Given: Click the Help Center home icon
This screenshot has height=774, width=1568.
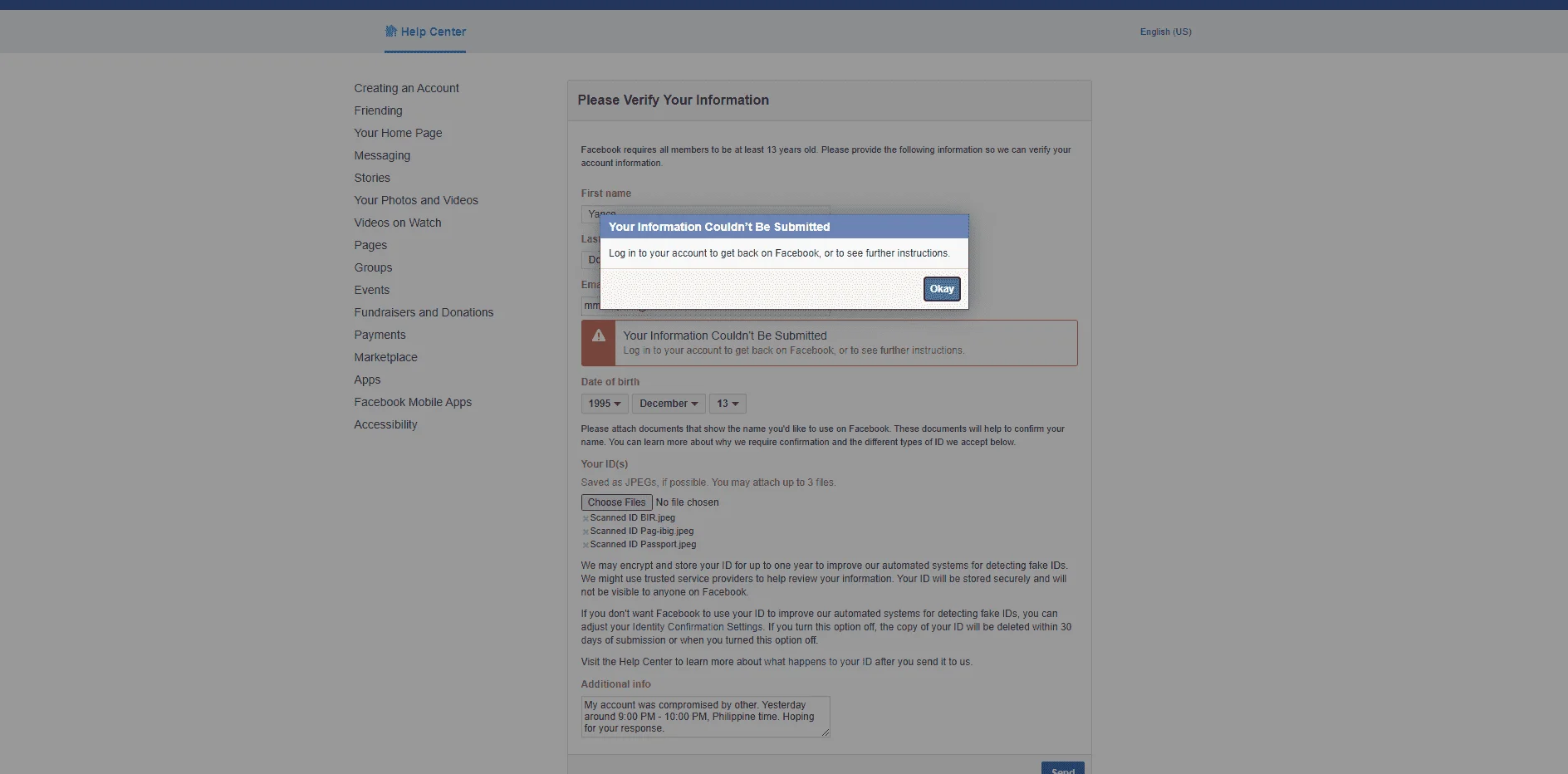Looking at the screenshot, I should (x=390, y=32).
